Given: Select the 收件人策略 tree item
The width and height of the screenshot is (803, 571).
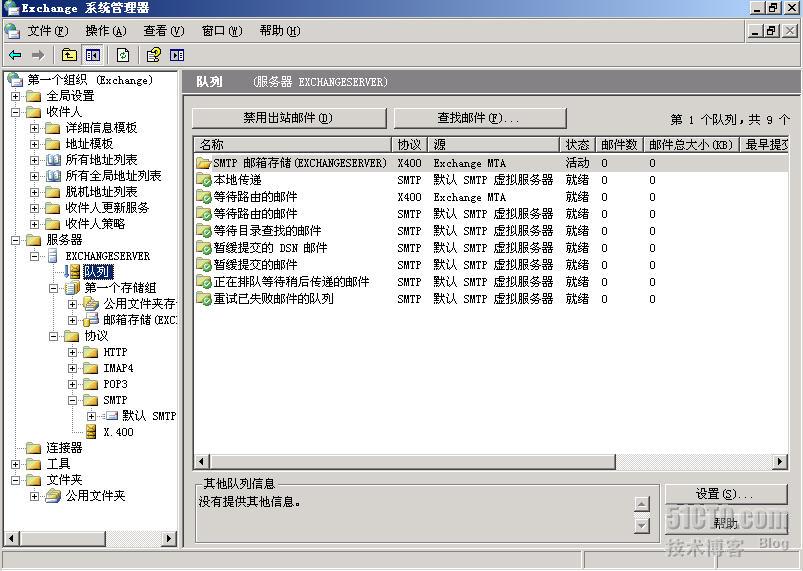Looking at the screenshot, I should coord(95,224).
